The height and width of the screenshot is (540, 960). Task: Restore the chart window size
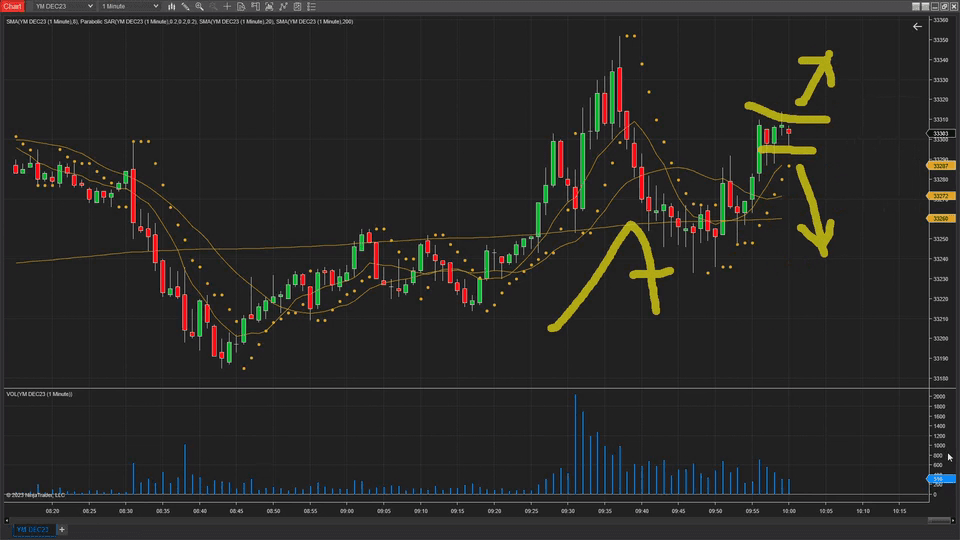[x=944, y=6]
